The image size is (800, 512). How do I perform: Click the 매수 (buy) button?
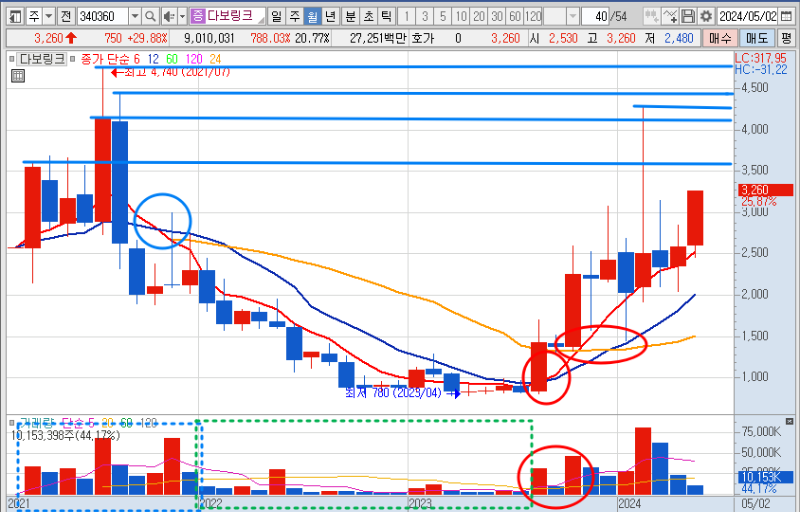click(x=720, y=38)
